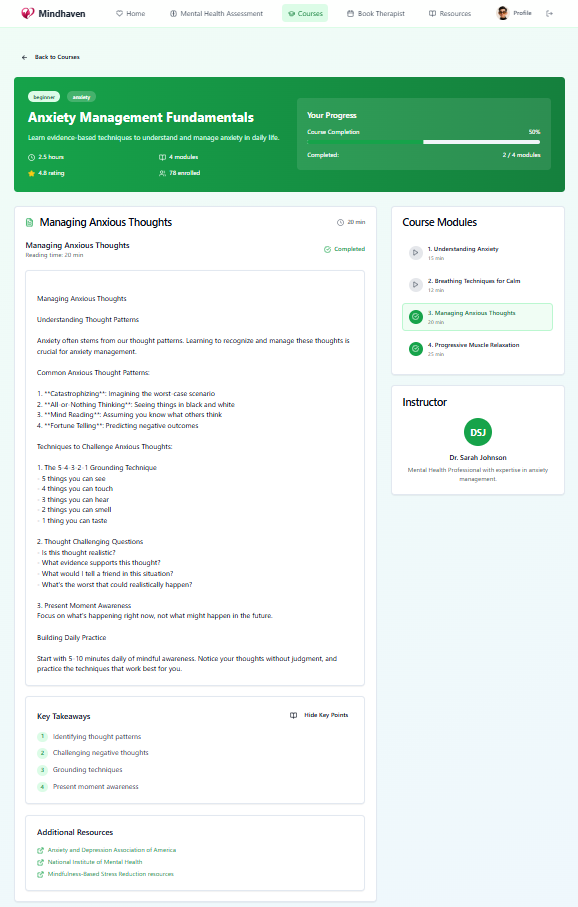Click the clock icon showing 20 min reading time

point(338,221)
